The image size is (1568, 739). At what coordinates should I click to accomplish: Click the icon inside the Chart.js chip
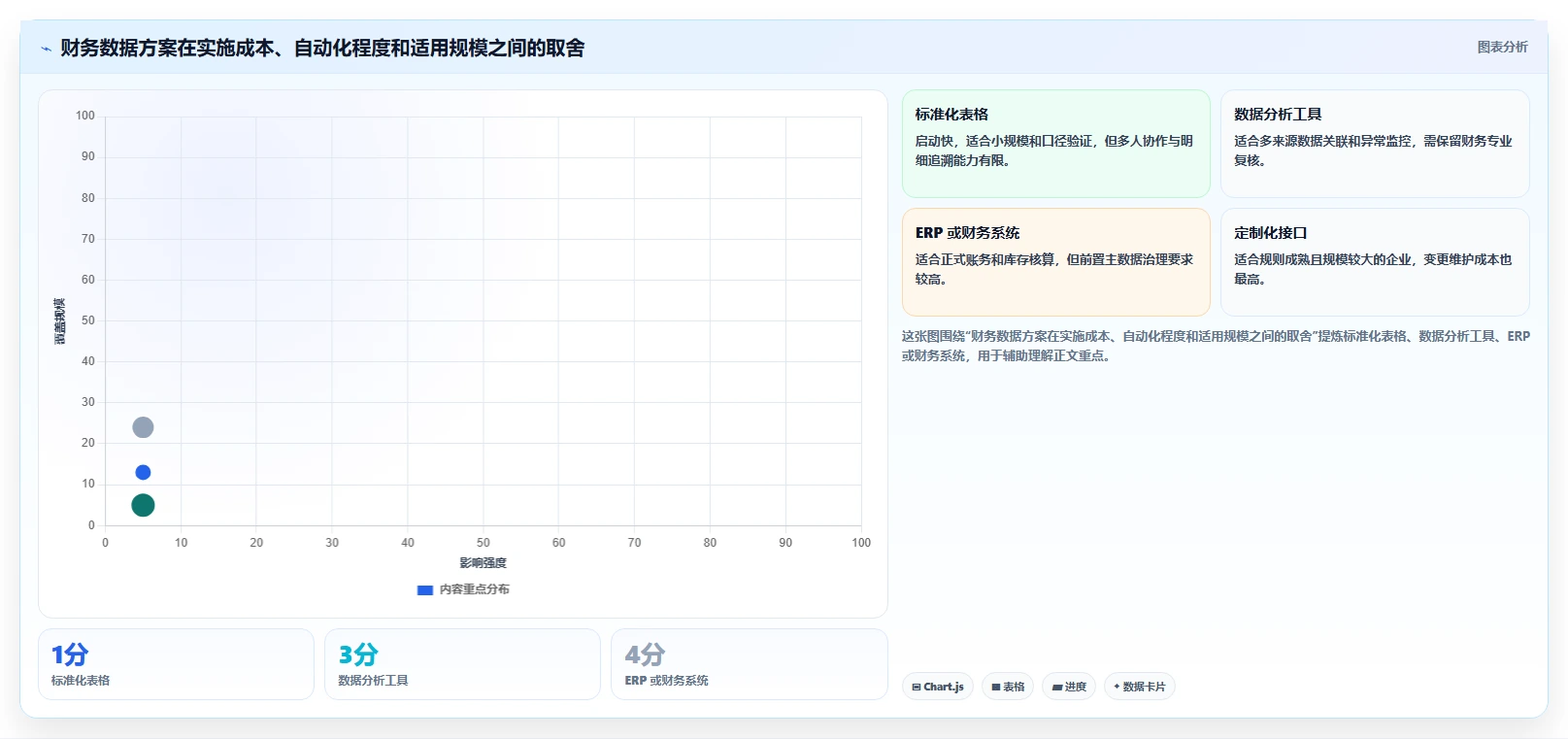point(917,688)
